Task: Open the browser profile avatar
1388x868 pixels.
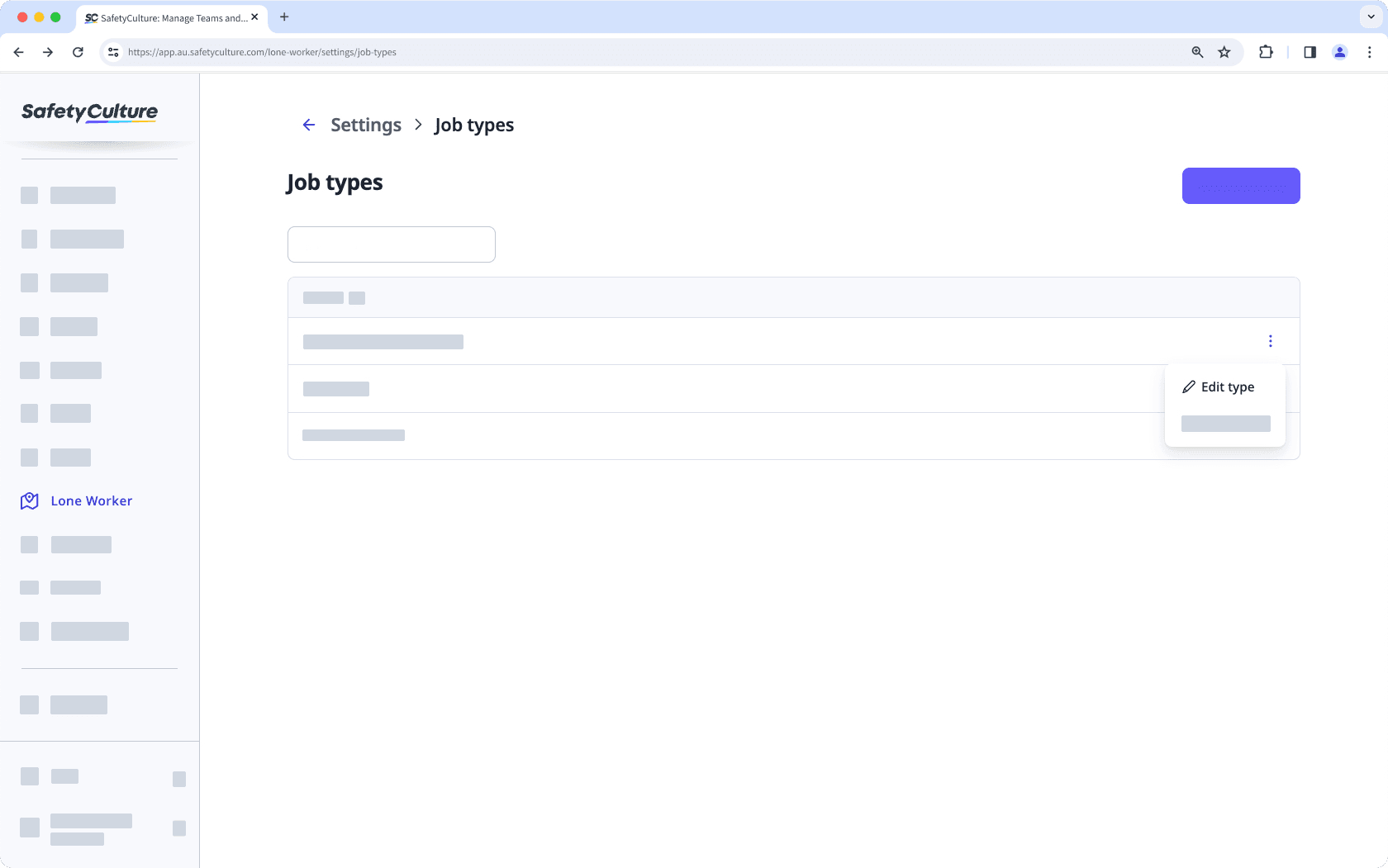Action: pyautogui.click(x=1340, y=52)
